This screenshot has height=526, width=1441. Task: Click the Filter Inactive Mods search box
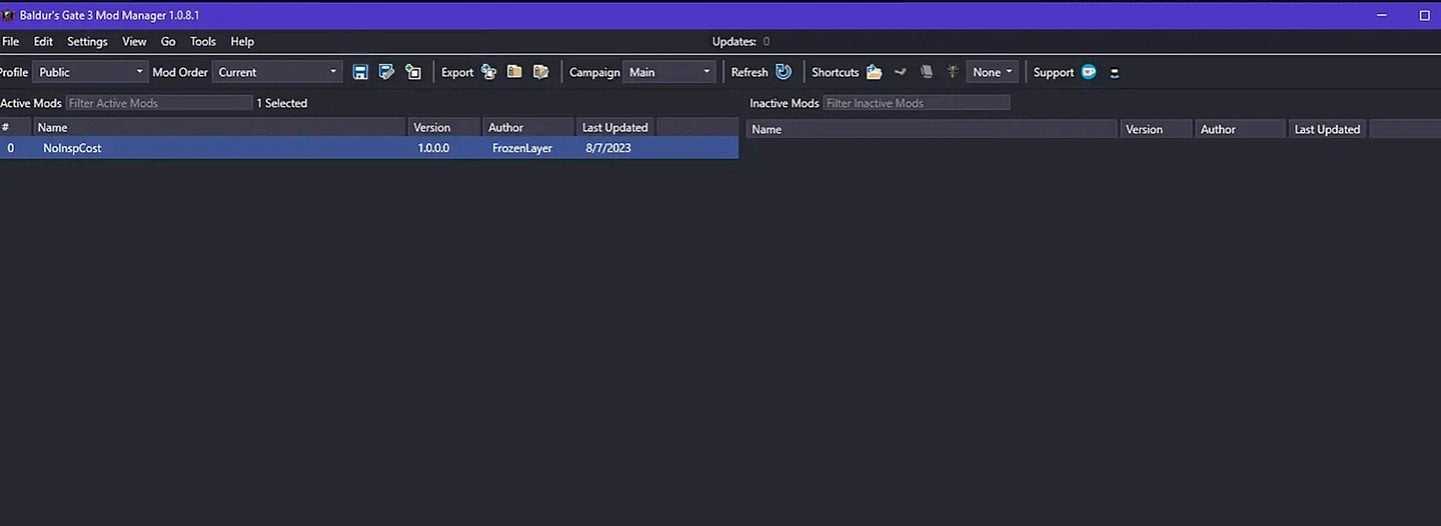916,103
